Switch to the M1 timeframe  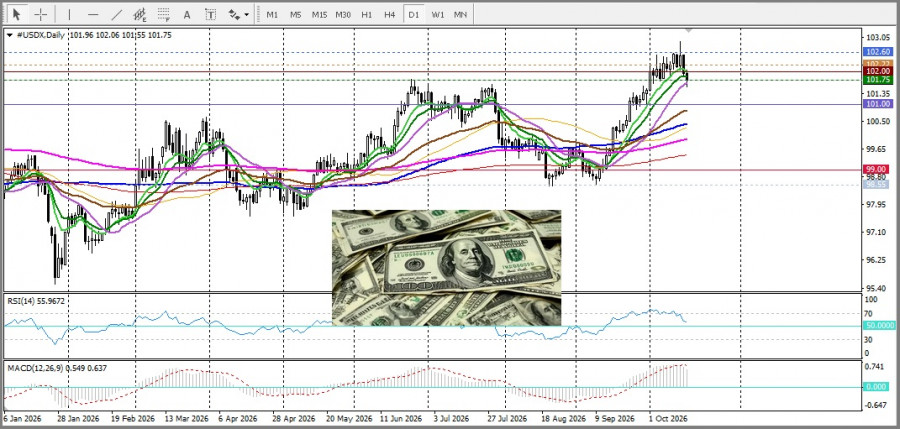pos(272,14)
